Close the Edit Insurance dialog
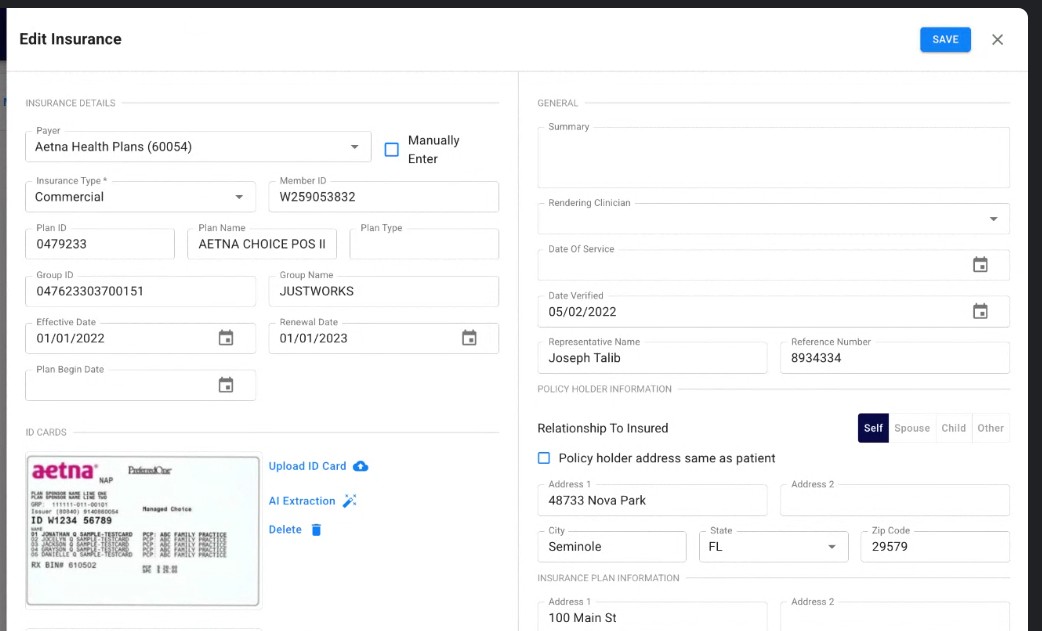Viewport: 1042px width, 631px height. (x=997, y=40)
